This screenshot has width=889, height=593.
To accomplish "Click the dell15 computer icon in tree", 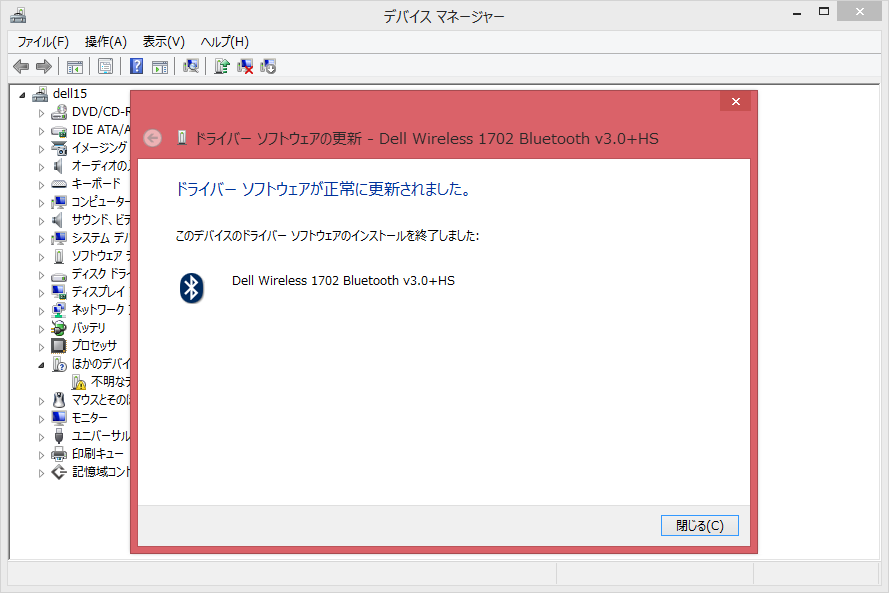I will 40,94.
